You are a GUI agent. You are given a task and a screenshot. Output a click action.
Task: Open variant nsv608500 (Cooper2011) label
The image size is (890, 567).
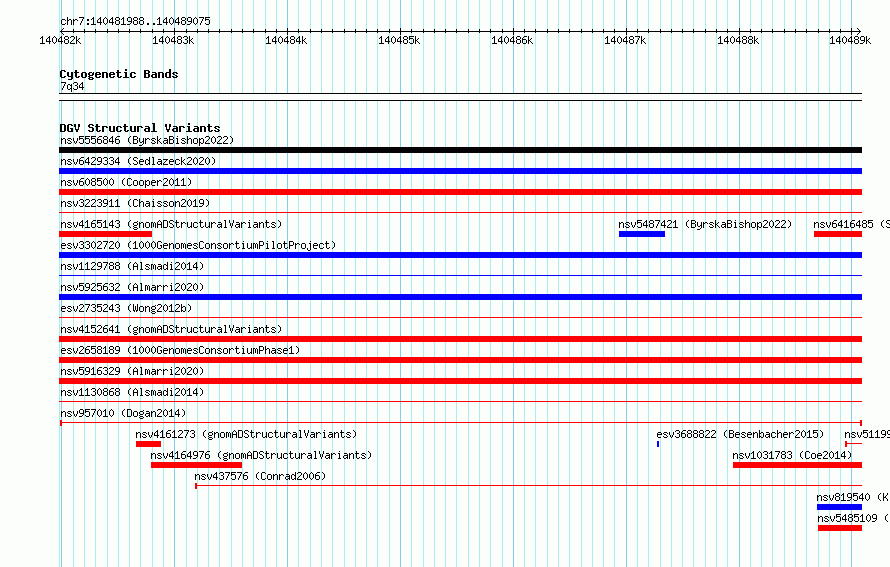coord(126,182)
